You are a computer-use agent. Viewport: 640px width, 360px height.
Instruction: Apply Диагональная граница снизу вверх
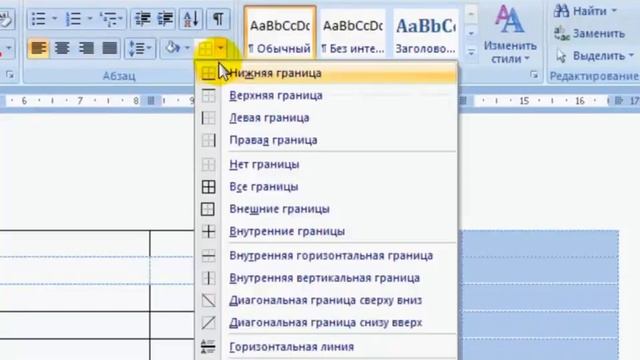tap(326, 323)
